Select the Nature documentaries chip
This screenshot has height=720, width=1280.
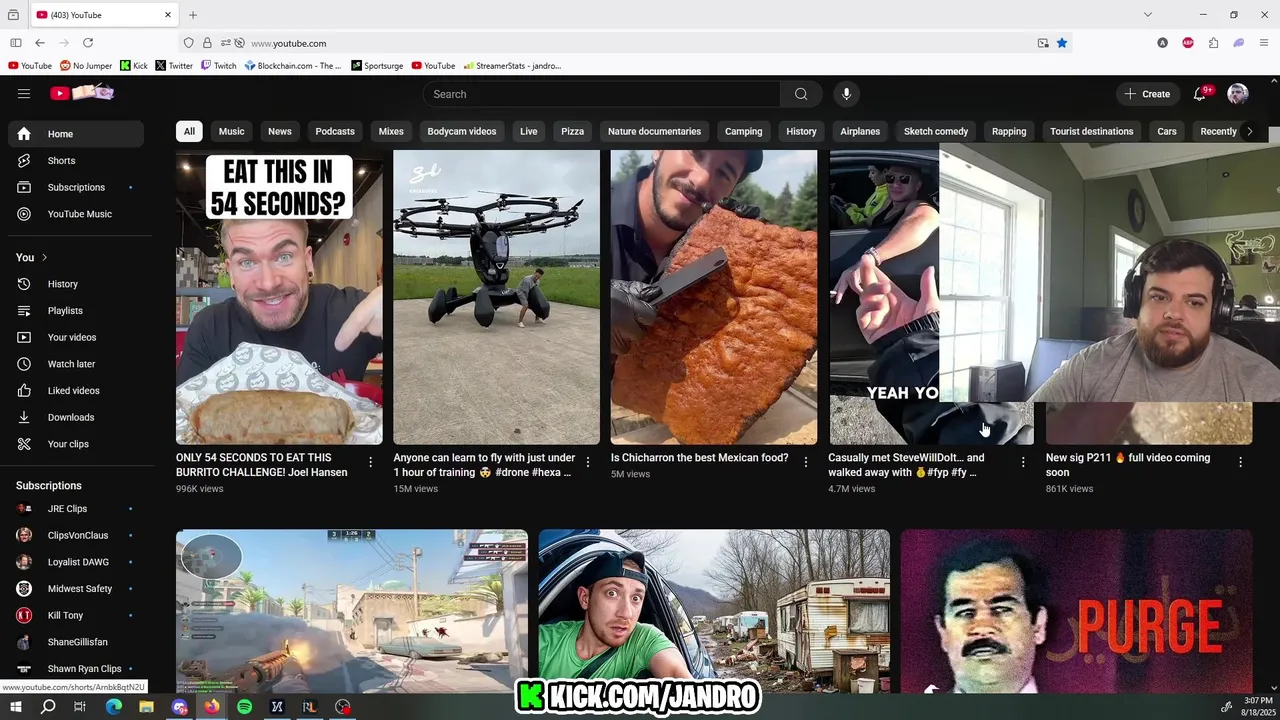[654, 131]
